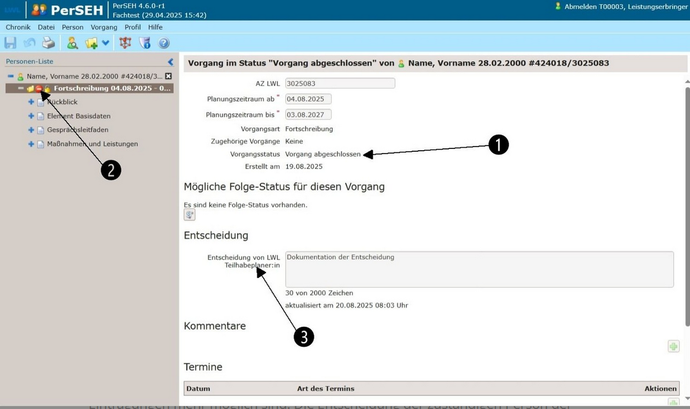Click the Print icon in toolbar
690x409 pixels.
click(48, 43)
